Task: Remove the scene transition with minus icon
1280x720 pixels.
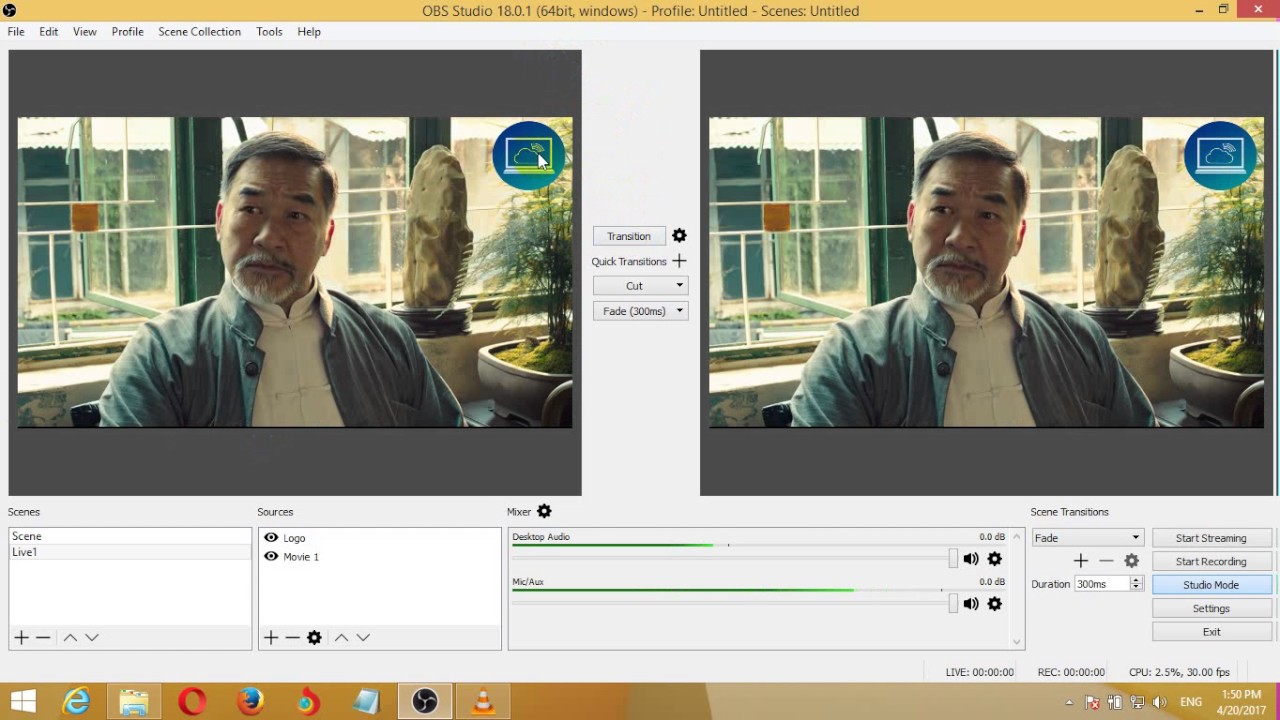Action: click(1106, 561)
